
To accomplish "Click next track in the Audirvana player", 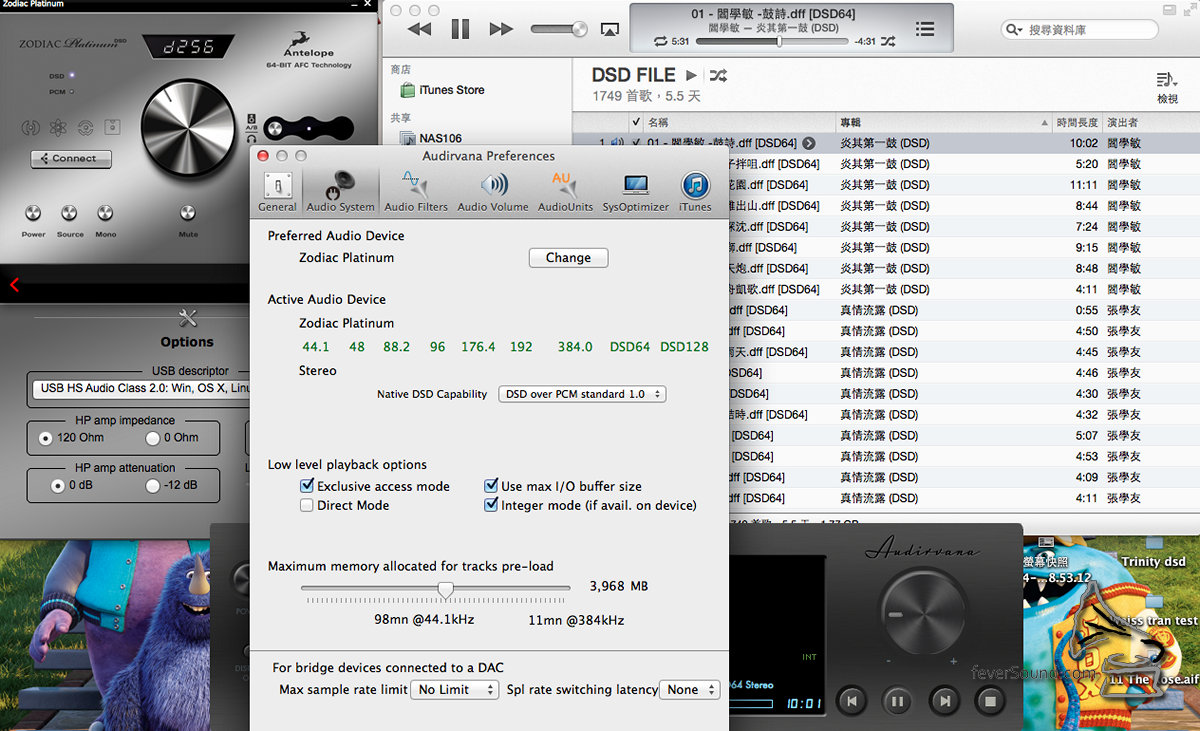I will 943,701.
